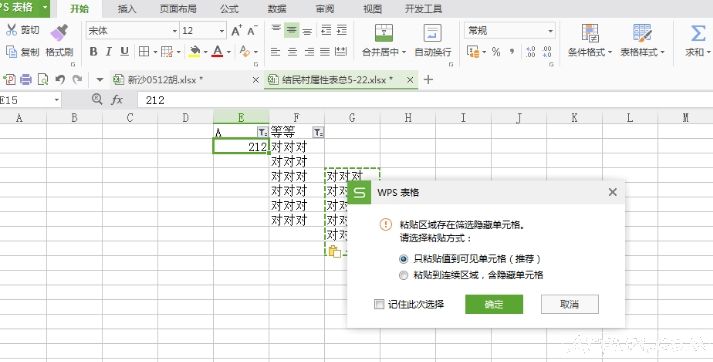Open the number format 常规 dropdown
The image size is (713, 362).
[x=550, y=31]
